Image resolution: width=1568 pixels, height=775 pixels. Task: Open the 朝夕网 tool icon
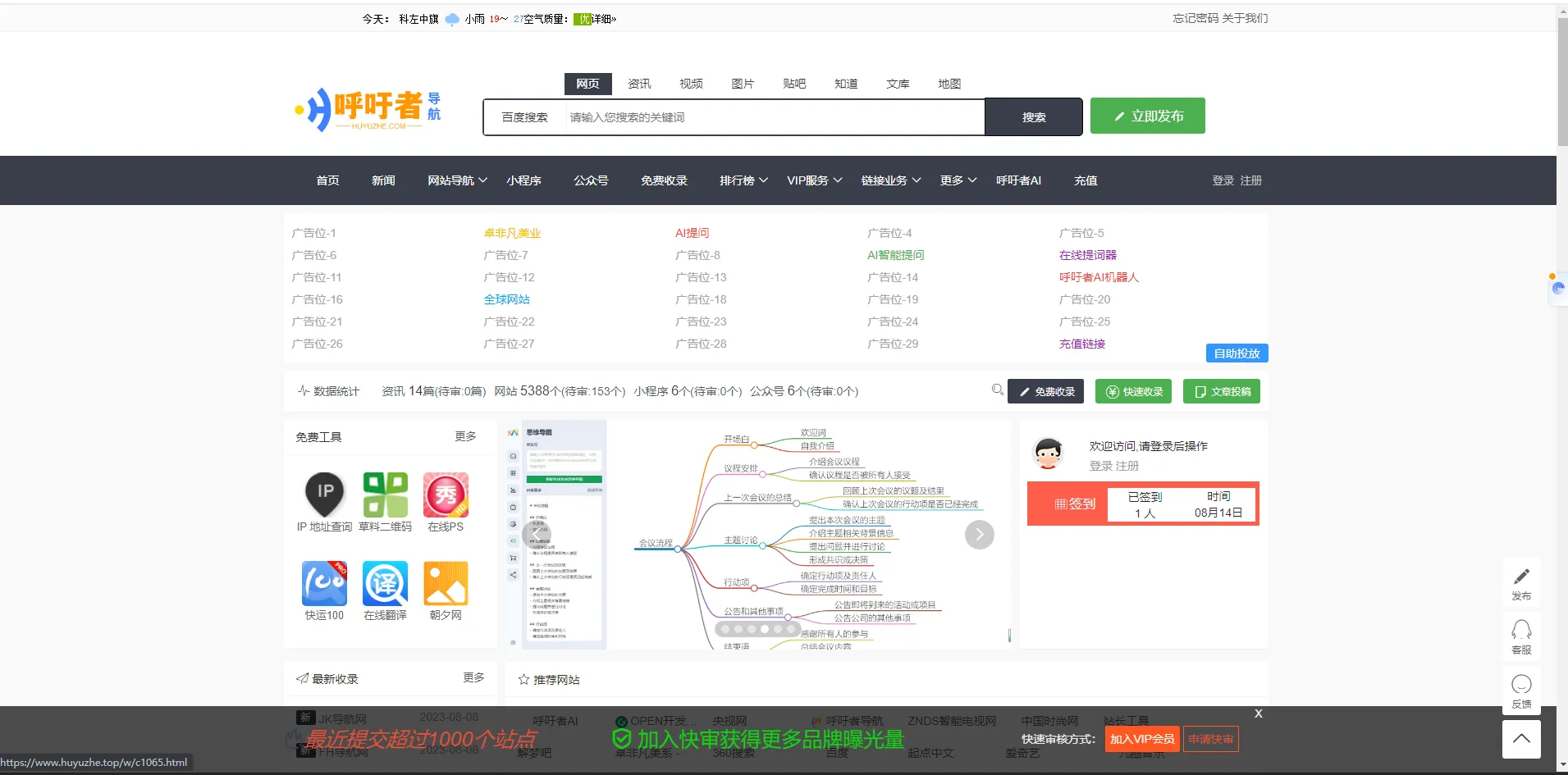446,583
